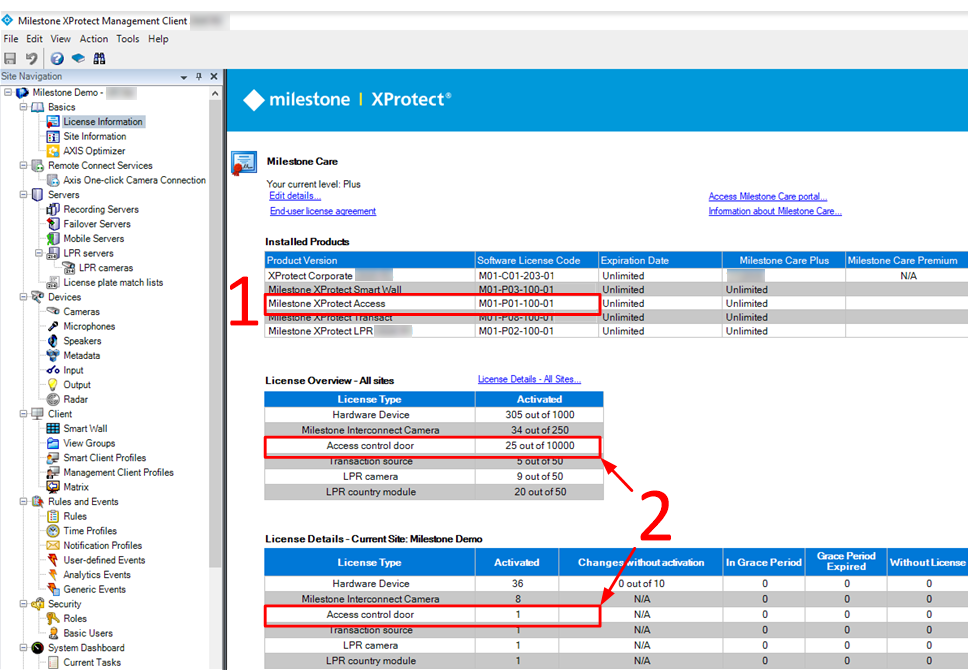Collapse the Basics tree node
Image resolution: width=968 pixels, height=670 pixels.
[23, 107]
